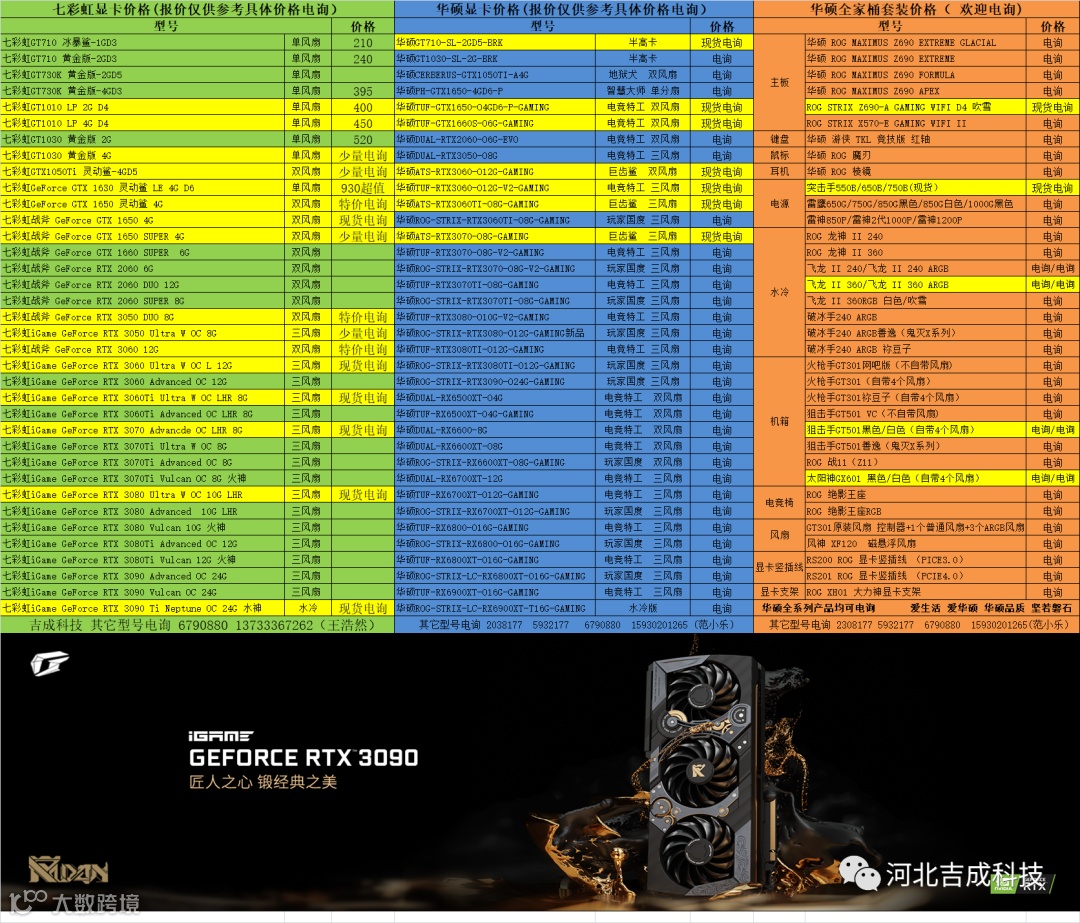Click the 930超值 price cell
This screenshot has height=923, width=1080.
coord(362,188)
